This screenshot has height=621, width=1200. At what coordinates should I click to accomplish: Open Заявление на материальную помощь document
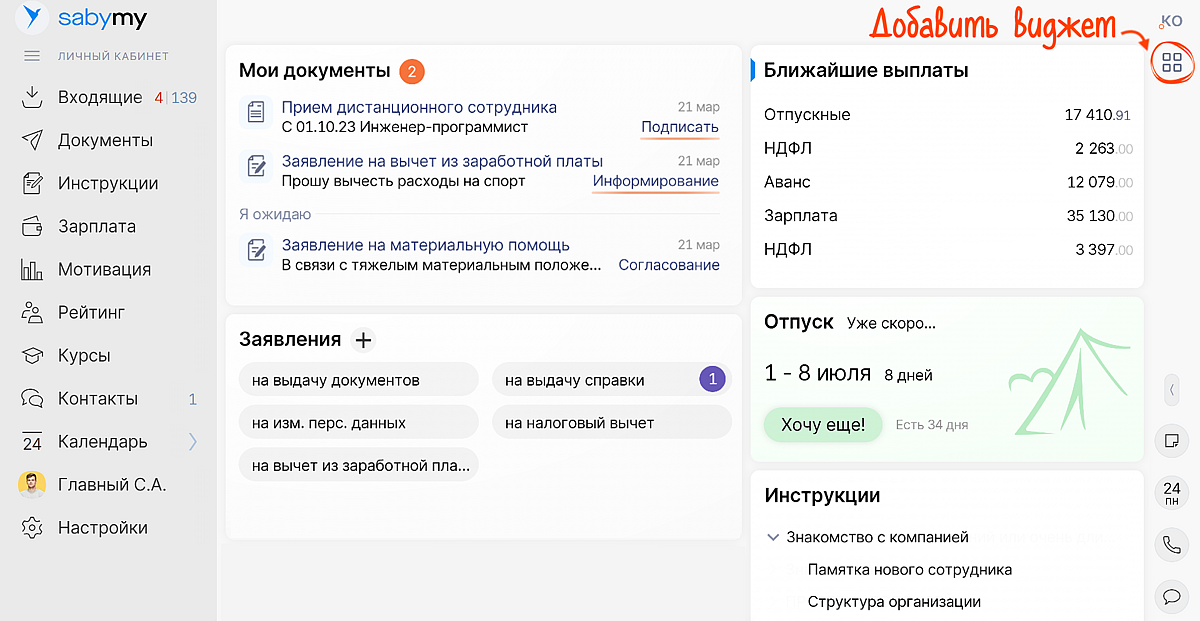[425, 245]
